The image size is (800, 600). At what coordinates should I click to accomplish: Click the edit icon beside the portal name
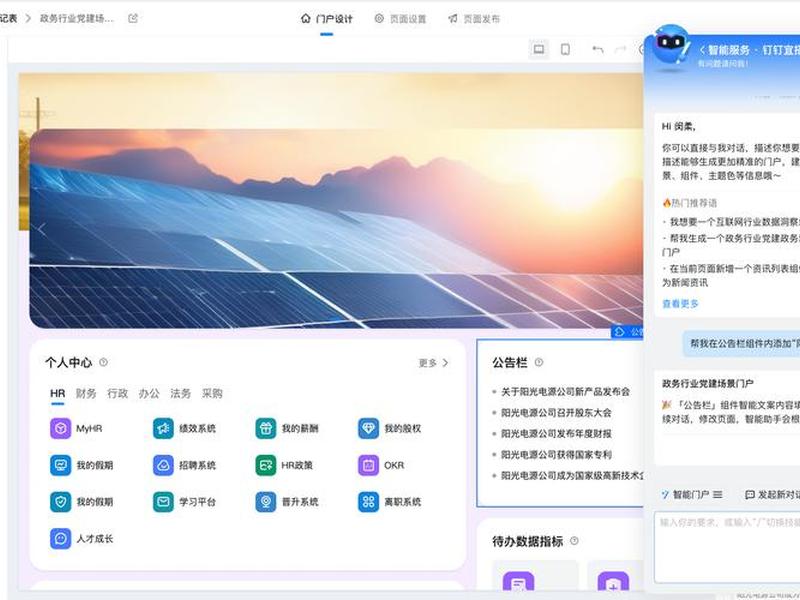click(x=133, y=18)
